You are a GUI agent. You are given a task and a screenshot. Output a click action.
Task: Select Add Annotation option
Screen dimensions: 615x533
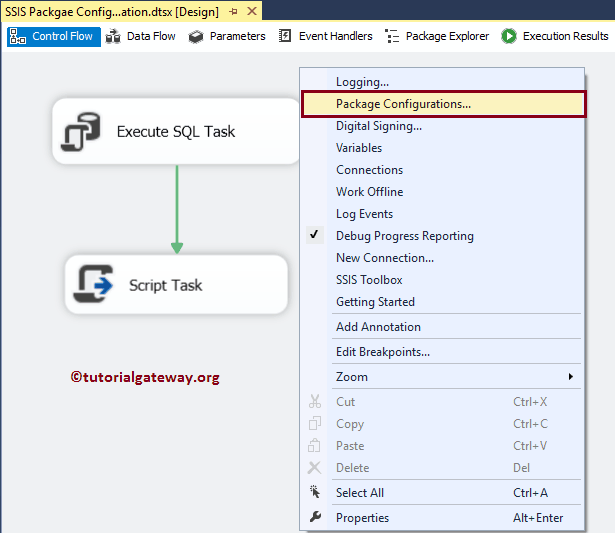pos(442,327)
